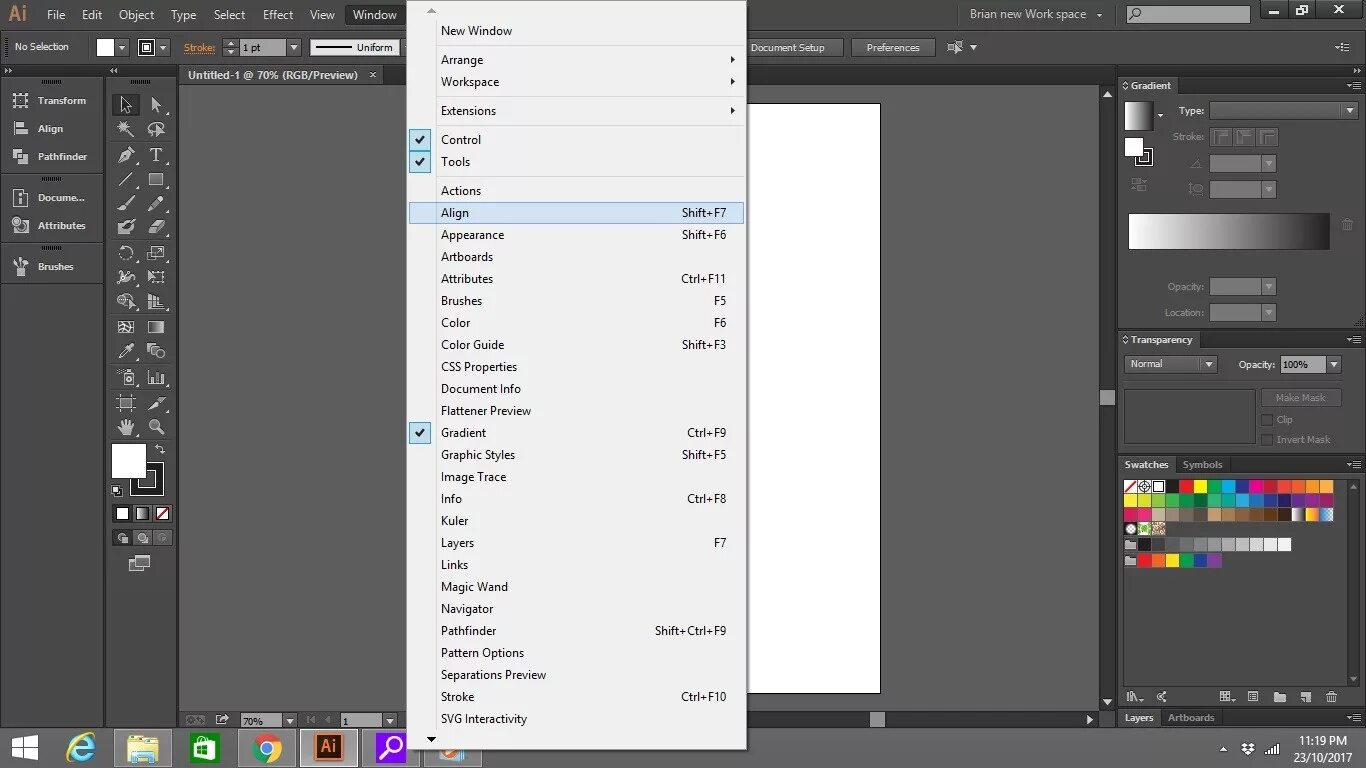Select the Pencil tool

[x=156, y=203]
